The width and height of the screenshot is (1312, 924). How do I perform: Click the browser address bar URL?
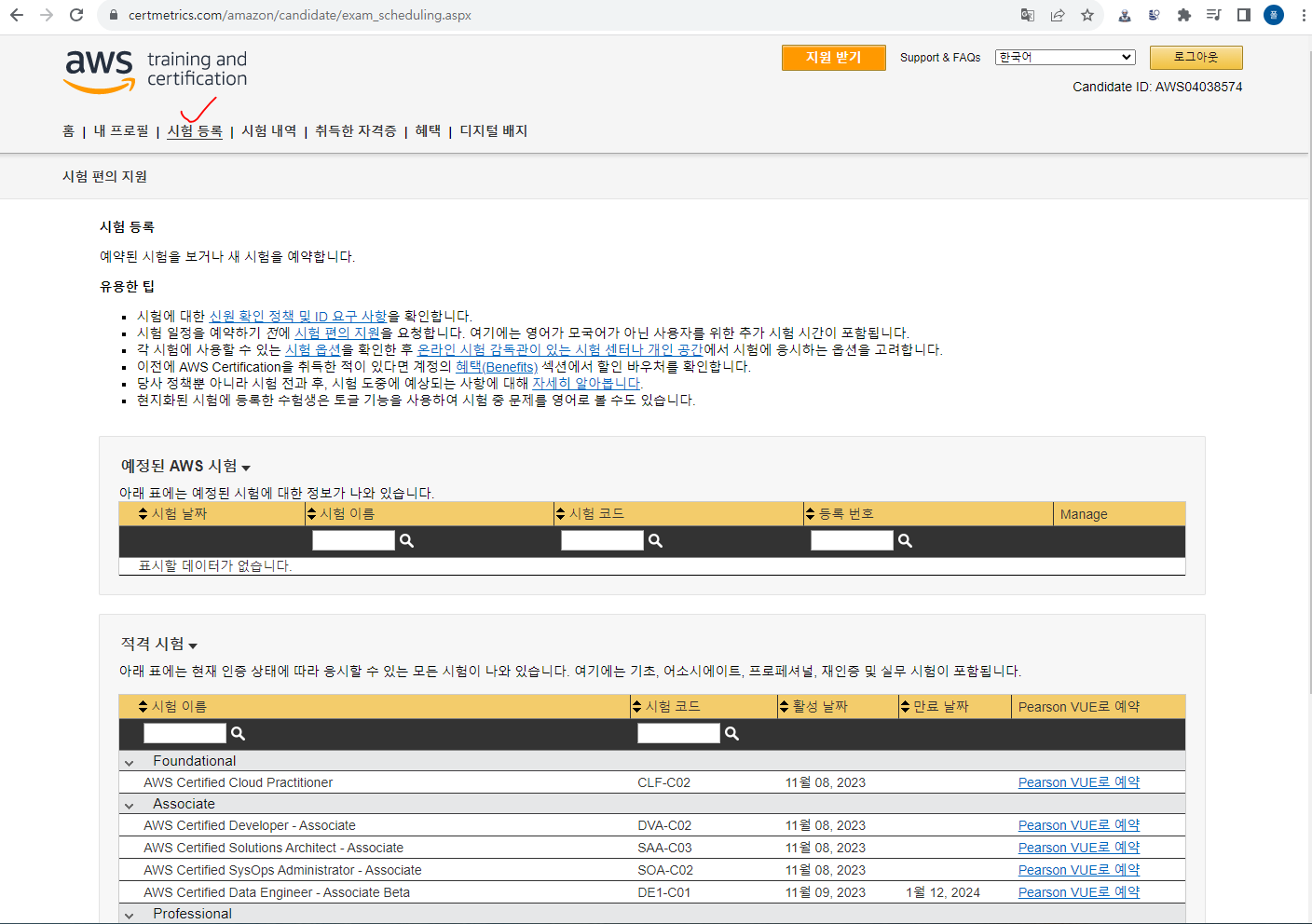coord(300,15)
